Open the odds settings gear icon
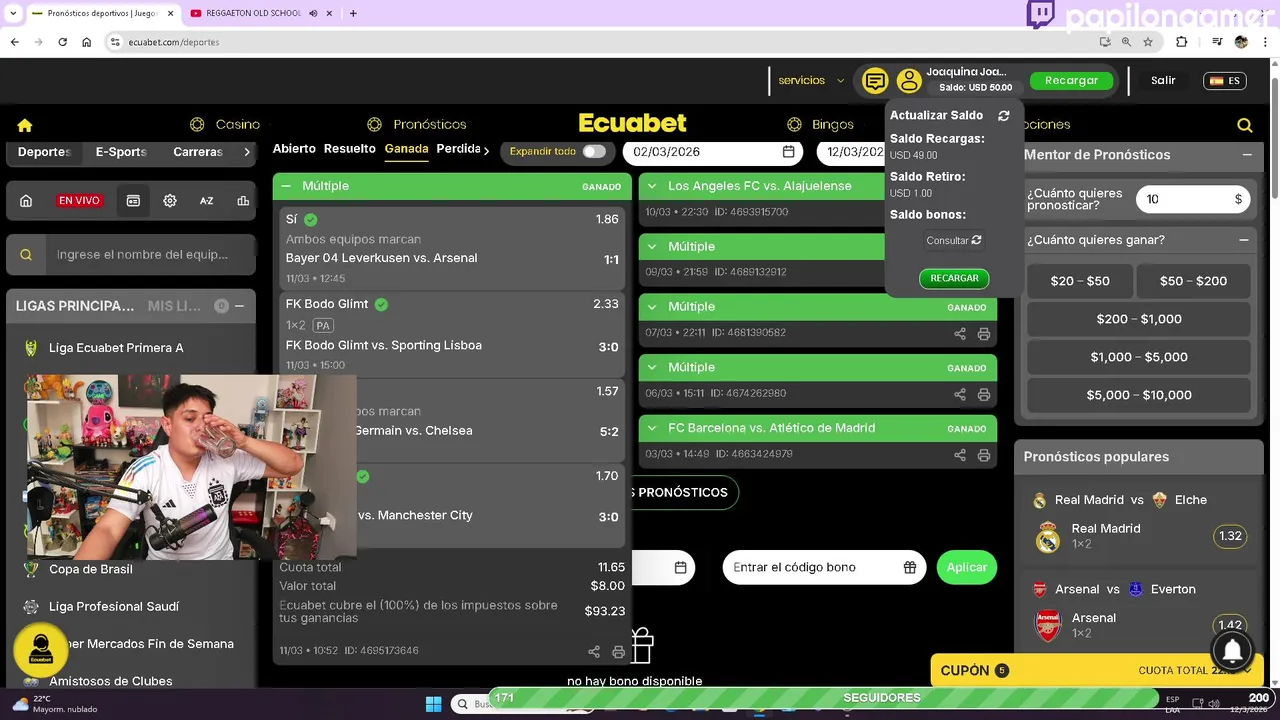 170,200
